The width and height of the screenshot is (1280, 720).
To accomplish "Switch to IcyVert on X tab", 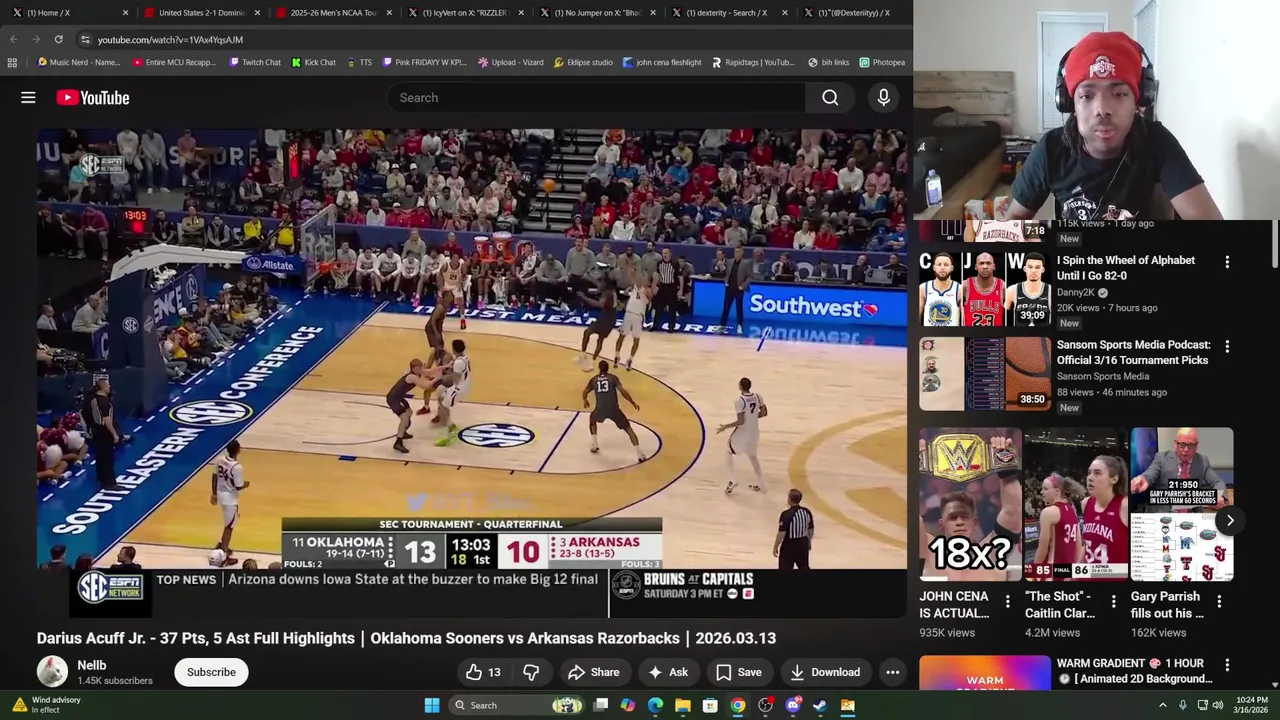I will [x=466, y=13].
